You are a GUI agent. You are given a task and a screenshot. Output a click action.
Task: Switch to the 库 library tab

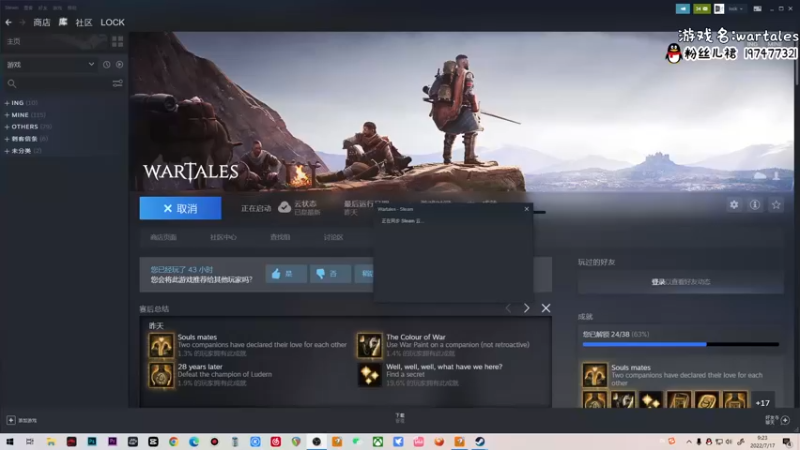(x=63, y=22)
